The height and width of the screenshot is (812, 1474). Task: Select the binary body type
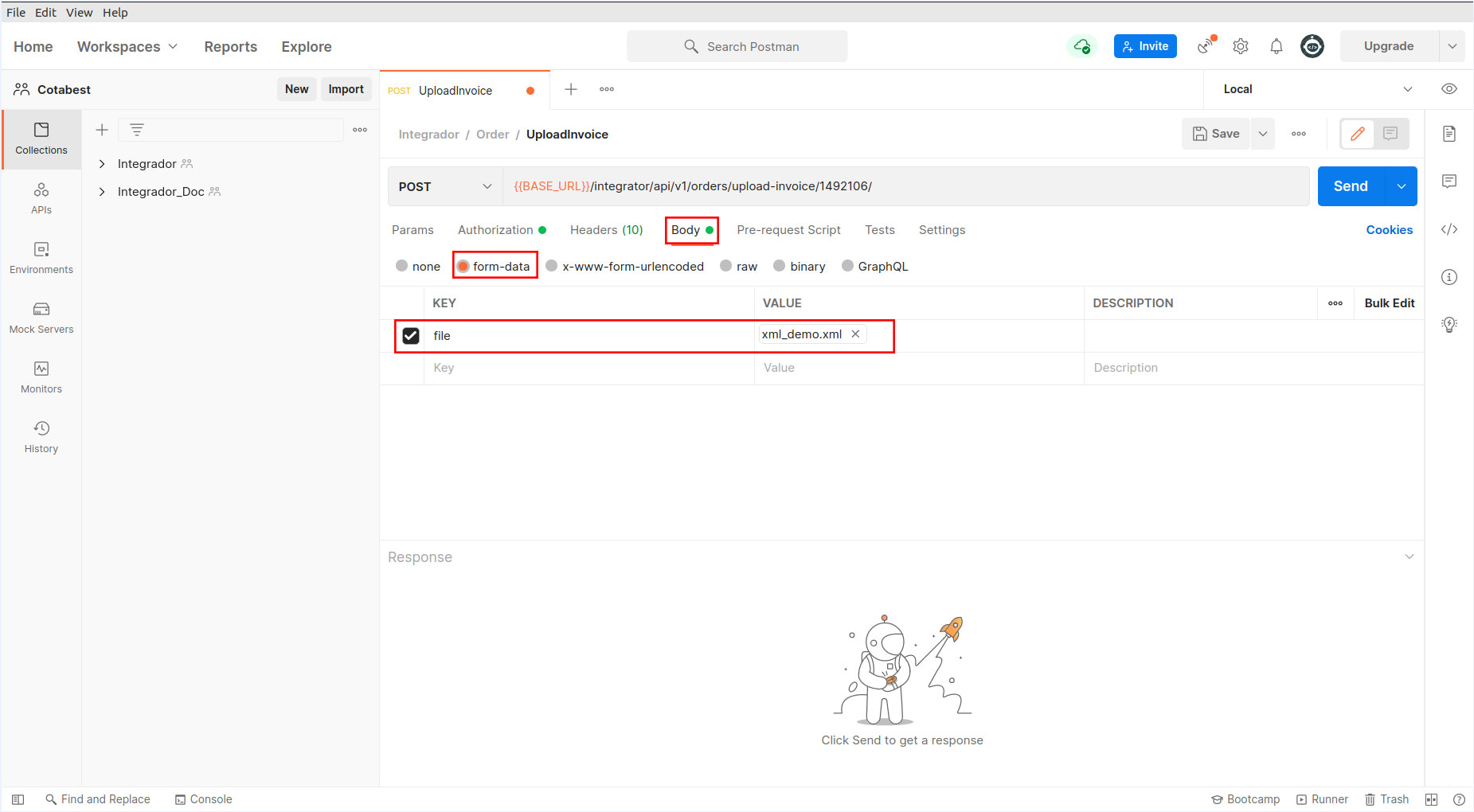779,266
